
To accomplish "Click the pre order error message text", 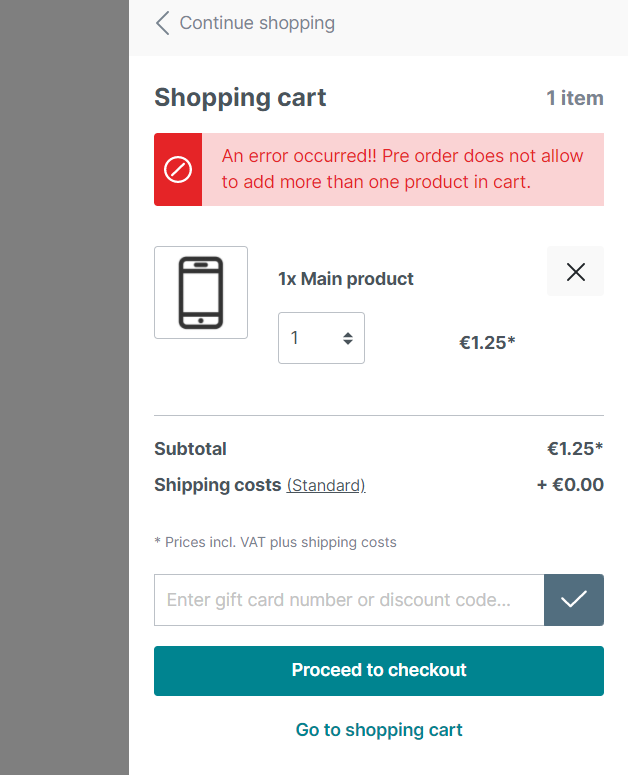I will pos(402,169).
